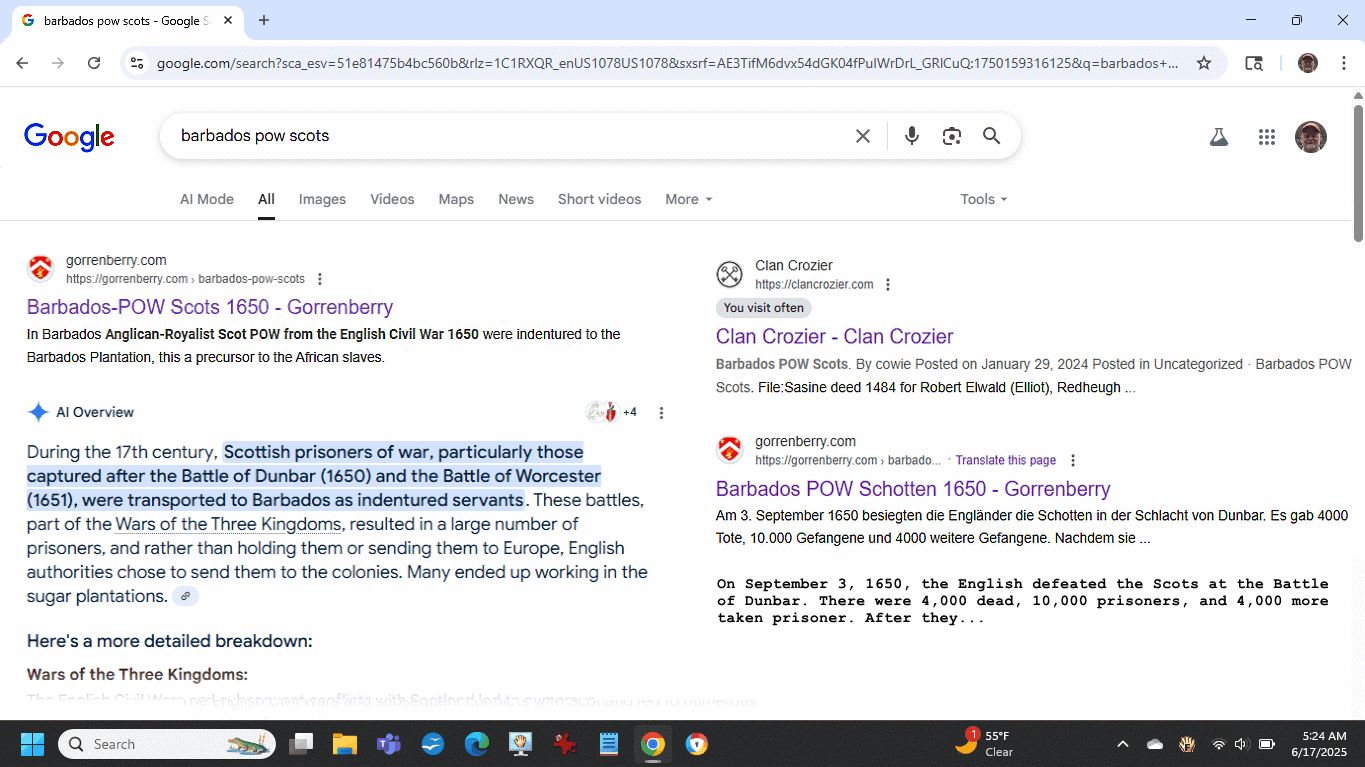
Task: Click the magnifier search submit icon
Action: point(991,136)
